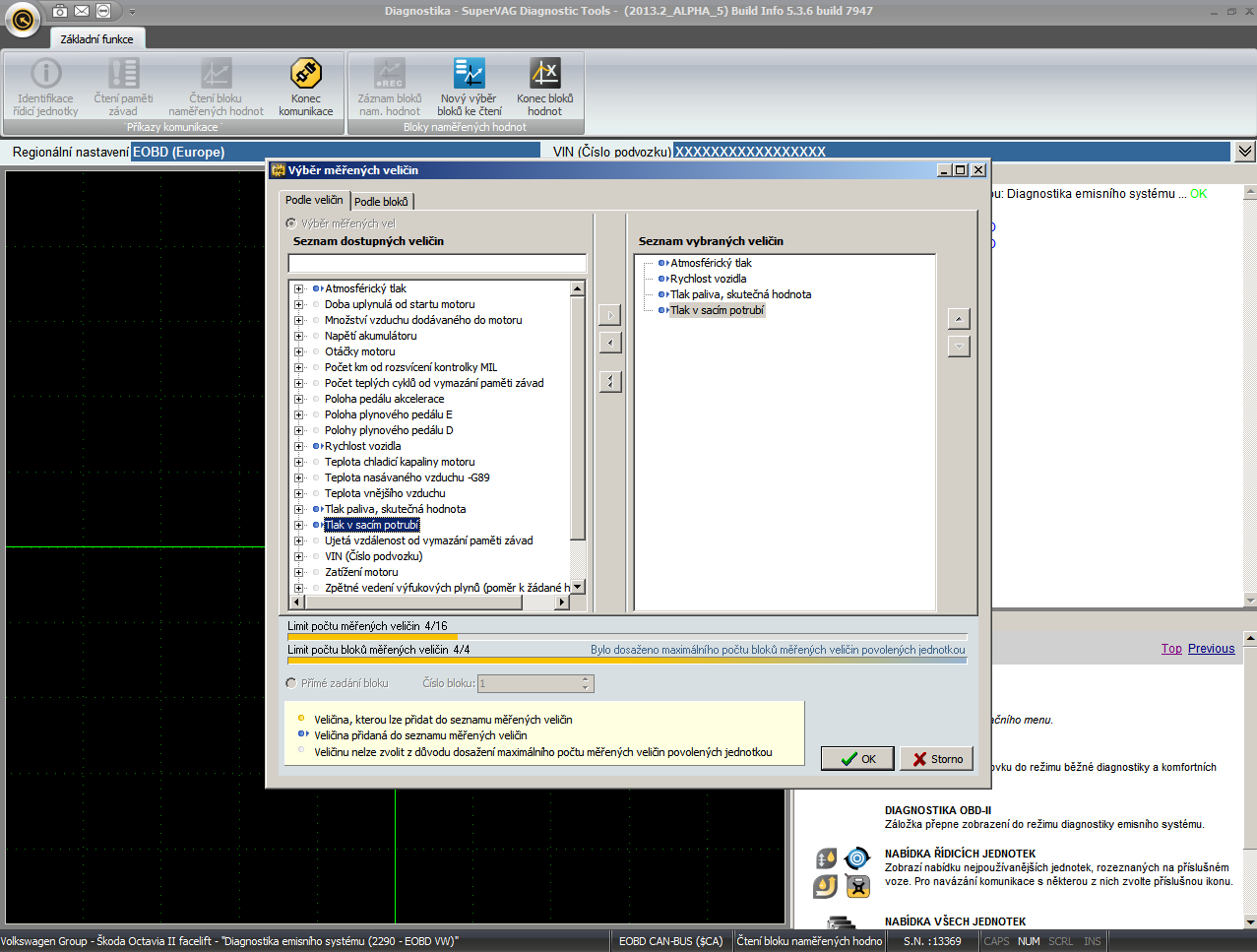Follow the Previous link in help panel
This screenshot has height=952, width=1257.
coord(1211,649)
